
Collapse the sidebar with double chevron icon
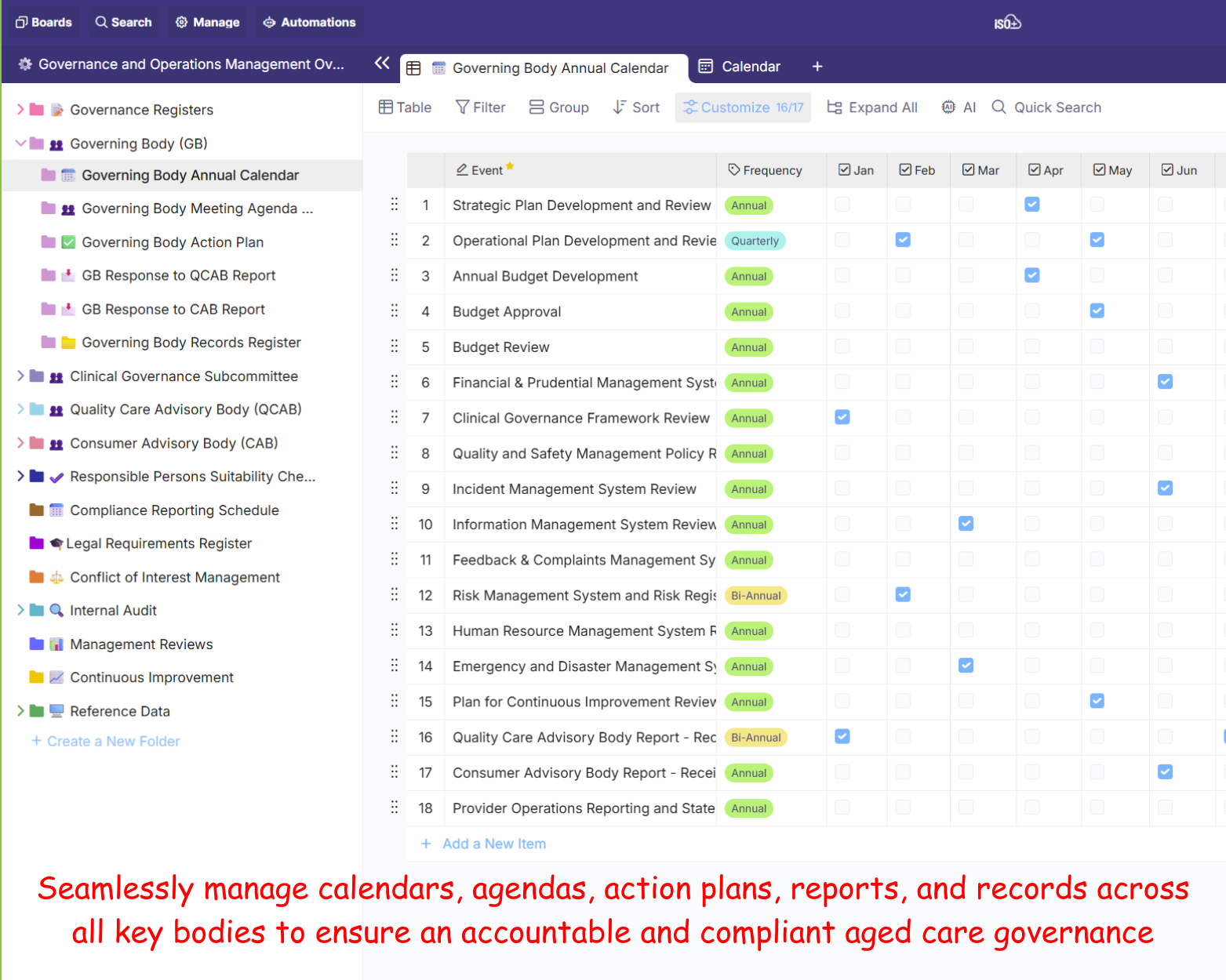pyautogui.click(x=382, y=64)
